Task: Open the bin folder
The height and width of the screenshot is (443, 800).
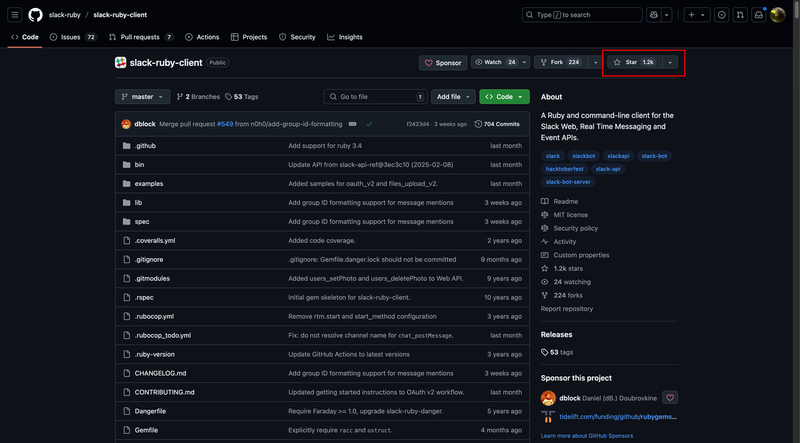Action: click(139, 164)
